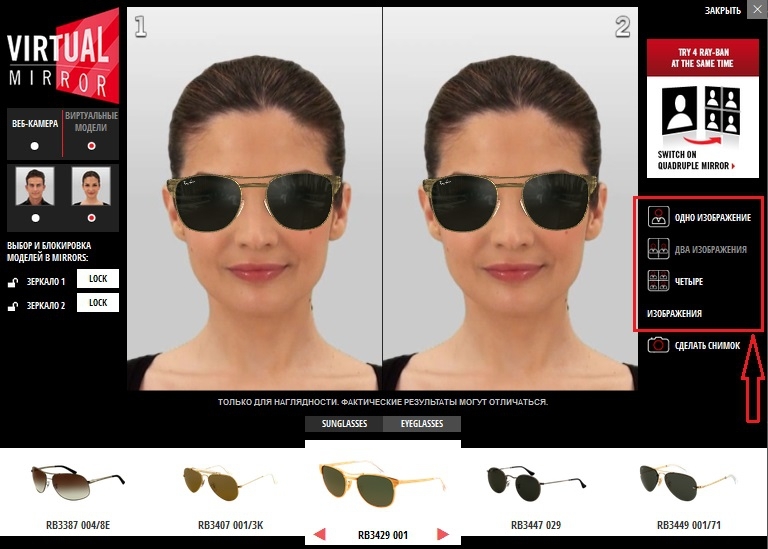Click the two images view icon
The image size is (768, 549).
658,249
